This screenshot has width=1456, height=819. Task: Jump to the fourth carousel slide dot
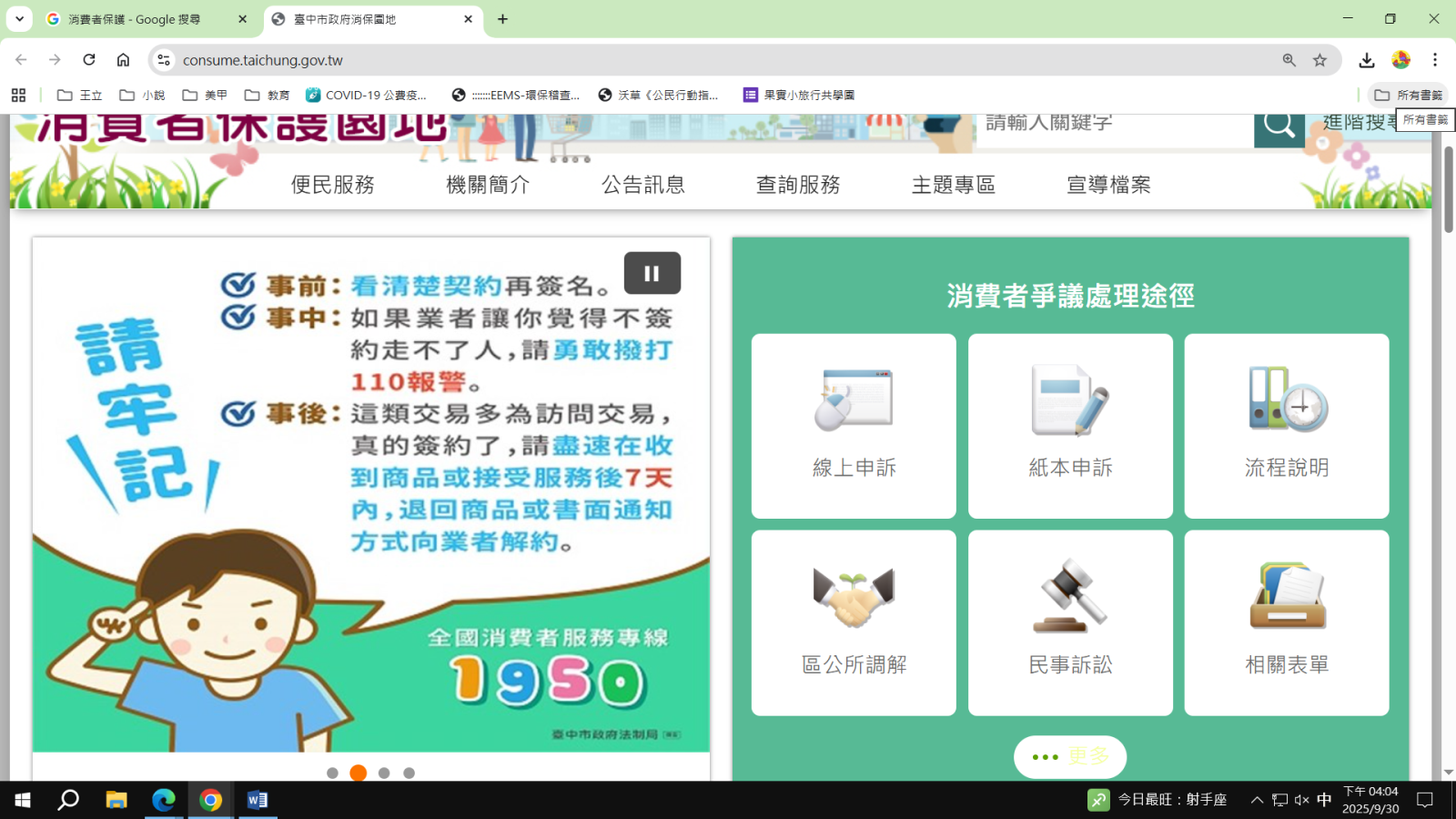pos(409,773)
